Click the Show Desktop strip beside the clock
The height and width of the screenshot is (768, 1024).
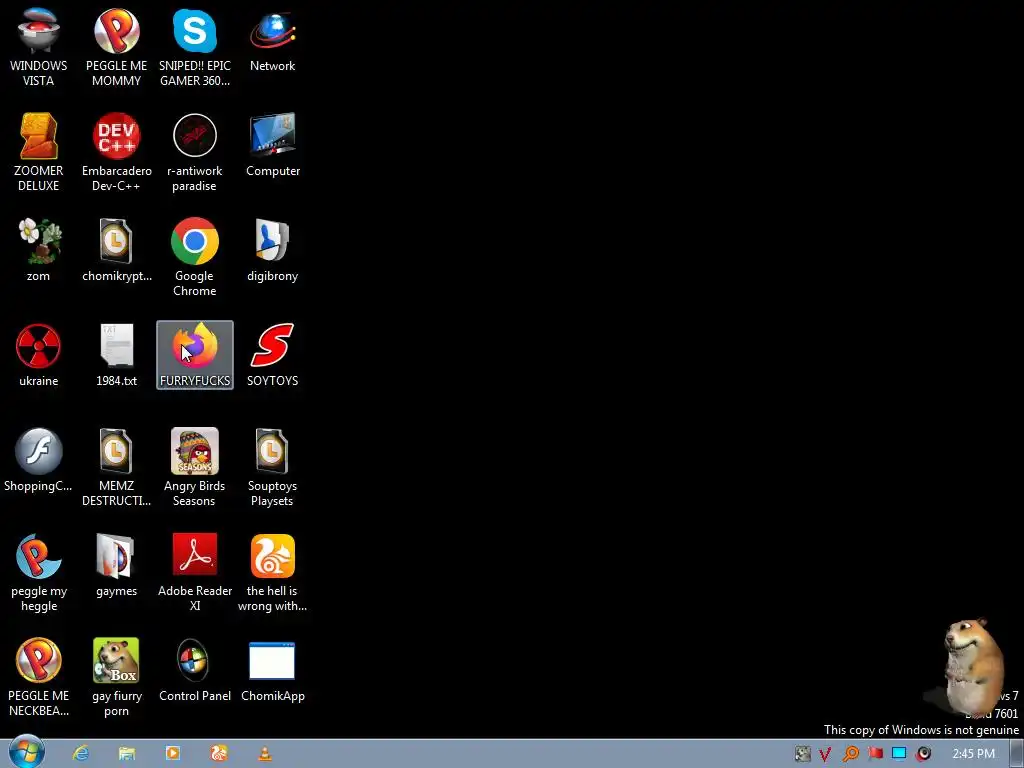(1017, 754)
